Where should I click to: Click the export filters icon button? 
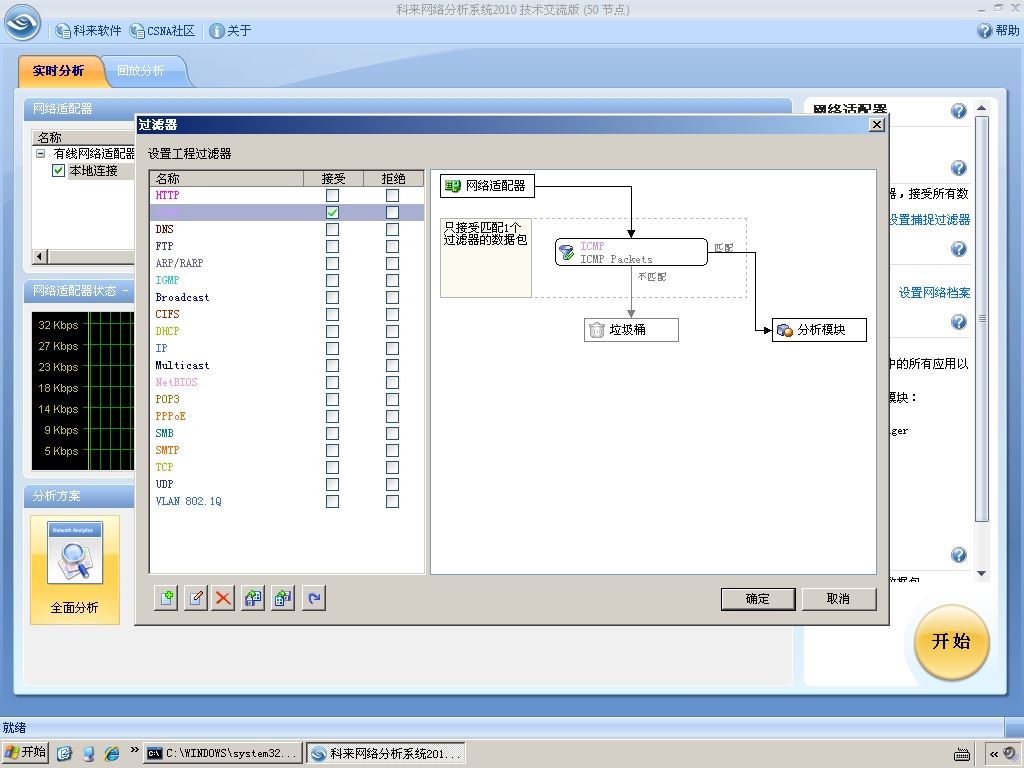[283, 598]
